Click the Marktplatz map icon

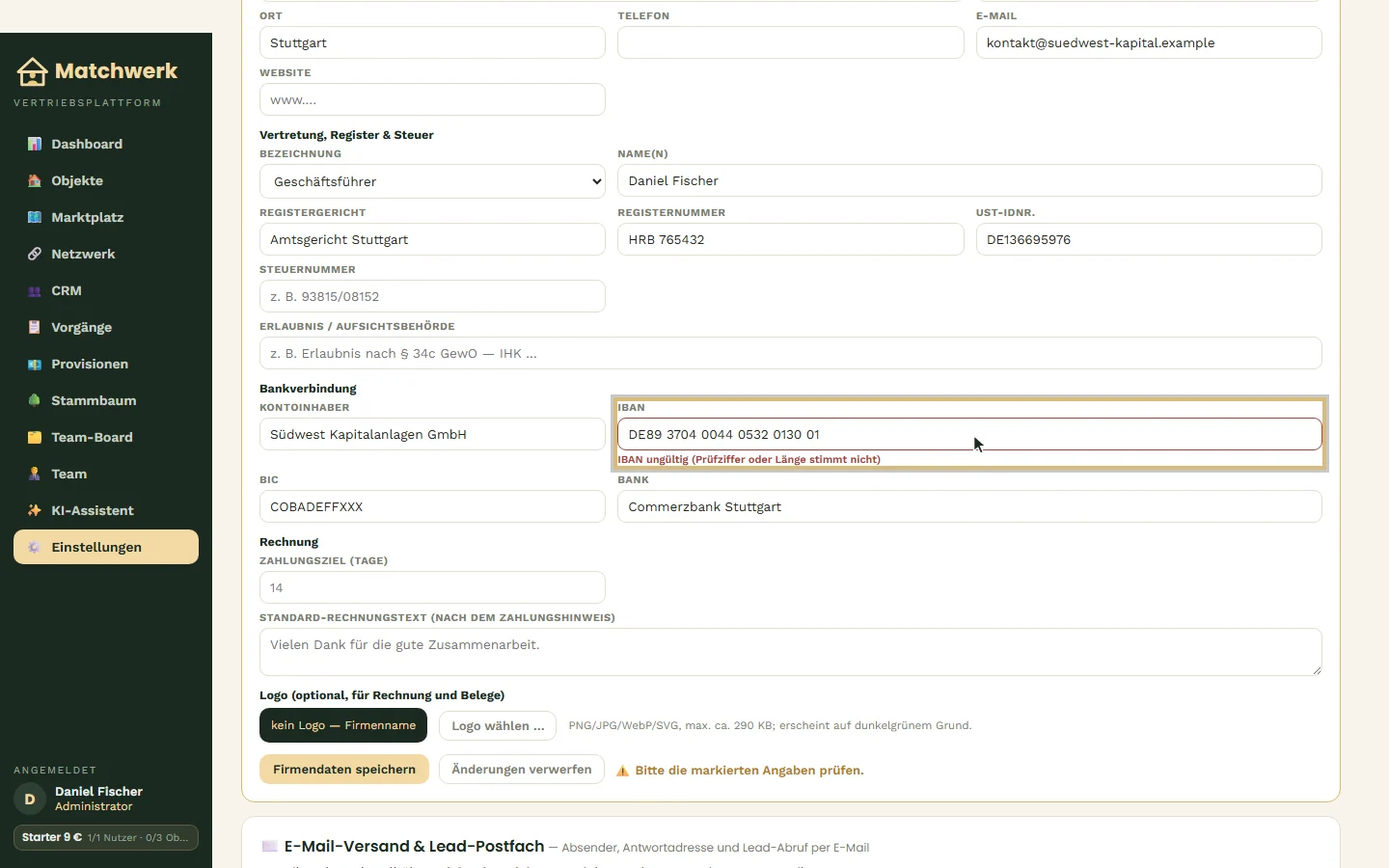point(35,217)
